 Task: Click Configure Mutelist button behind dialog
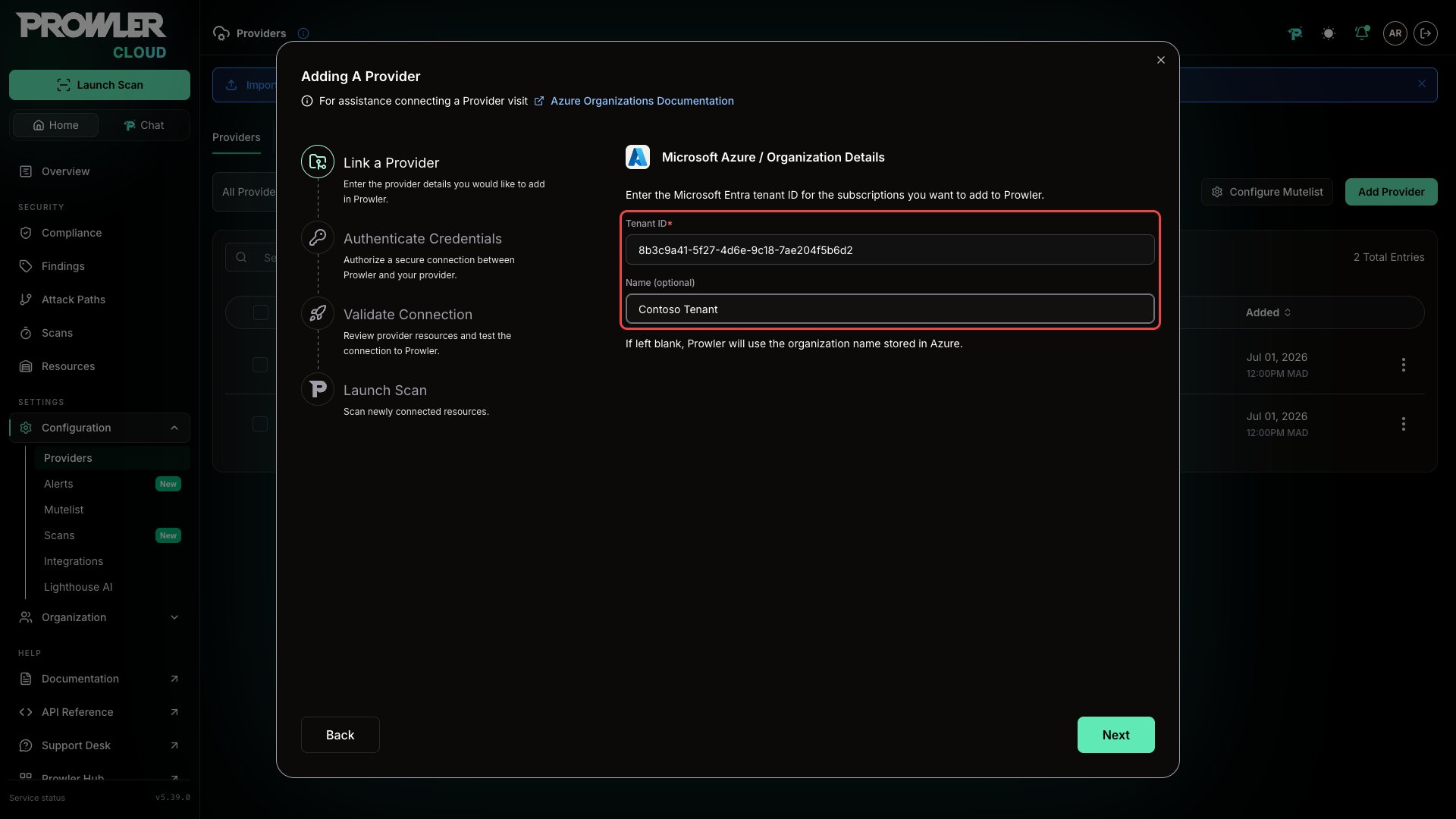point(1266,192)
